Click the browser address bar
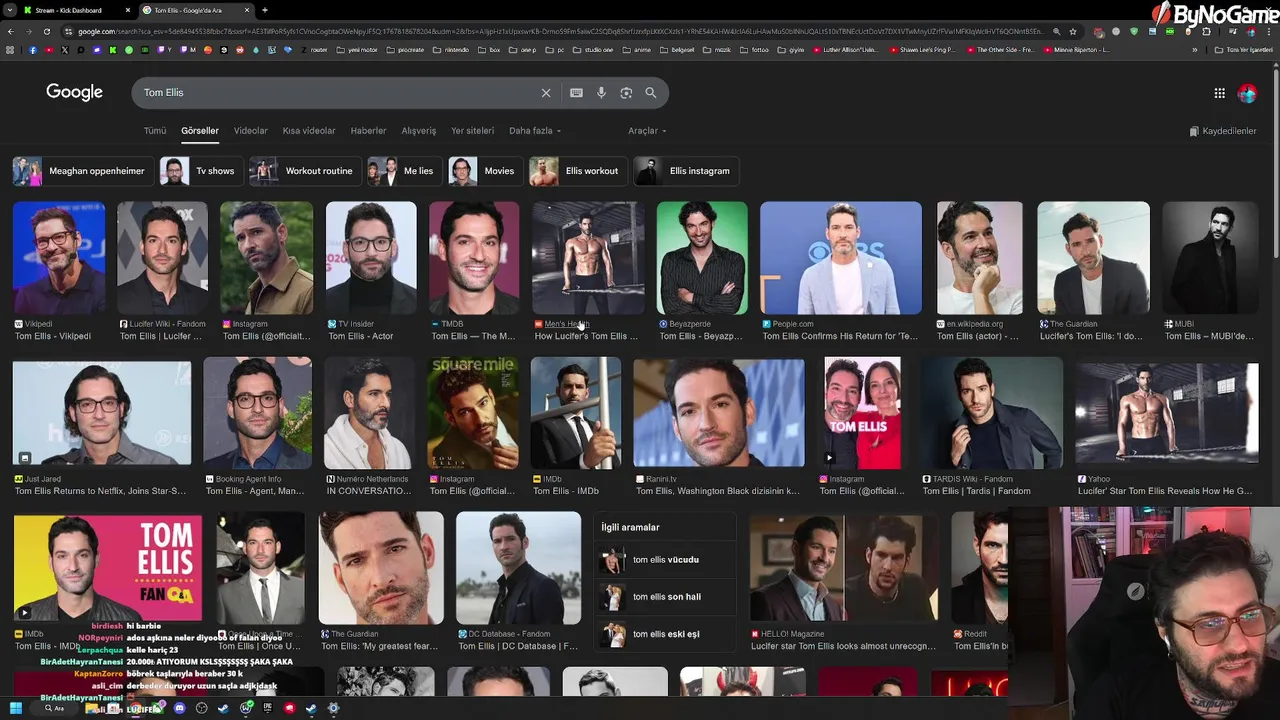 [x=560, y=31]
